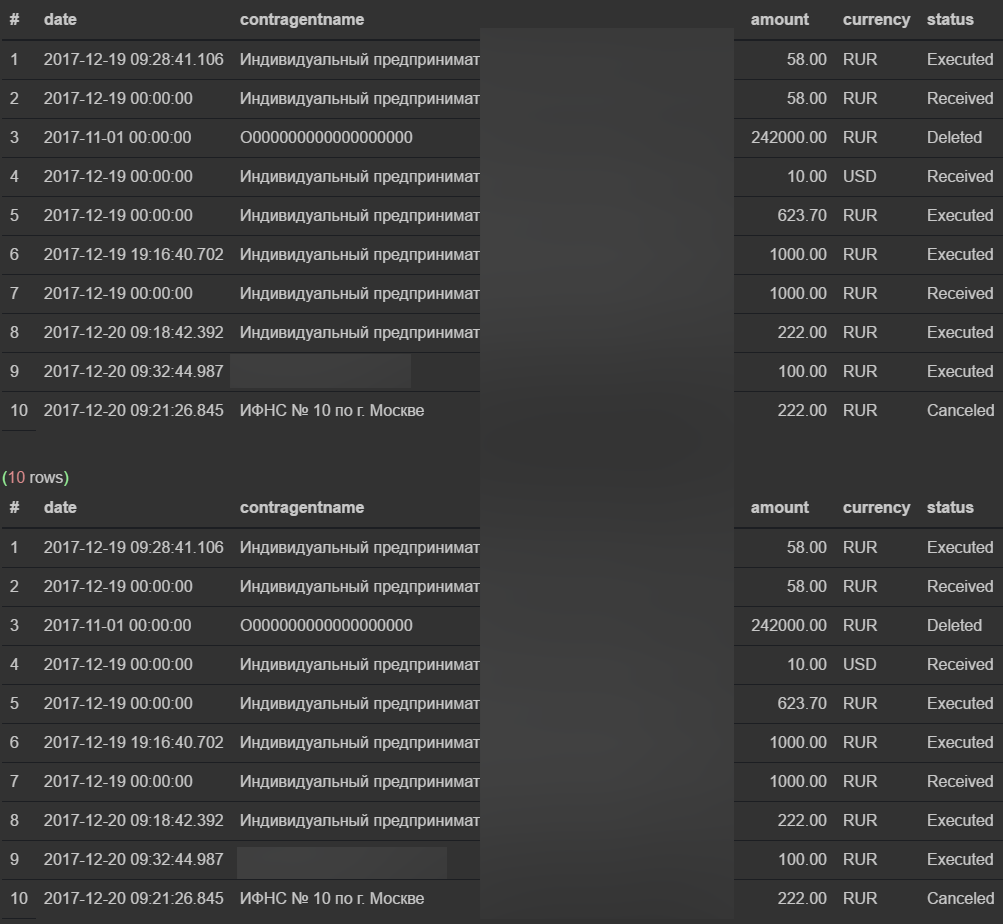Click the "status" column header in the first table
Screen dimensions: 1003x924
951,20
